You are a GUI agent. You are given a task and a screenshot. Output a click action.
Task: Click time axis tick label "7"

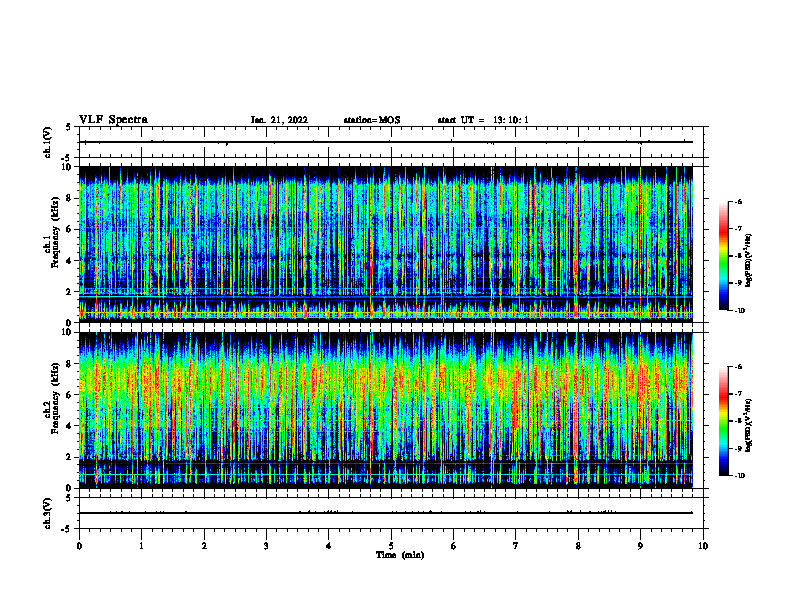click(516, 546)
